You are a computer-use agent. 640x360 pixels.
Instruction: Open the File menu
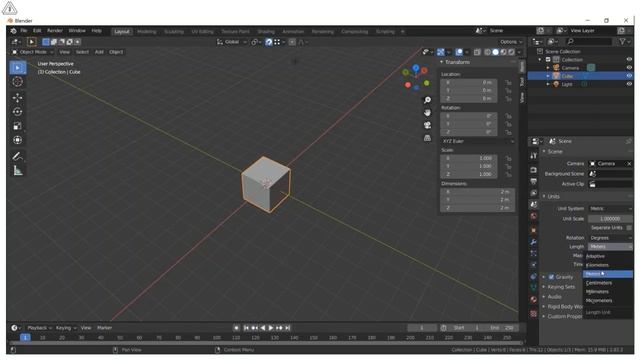[24, 31]
